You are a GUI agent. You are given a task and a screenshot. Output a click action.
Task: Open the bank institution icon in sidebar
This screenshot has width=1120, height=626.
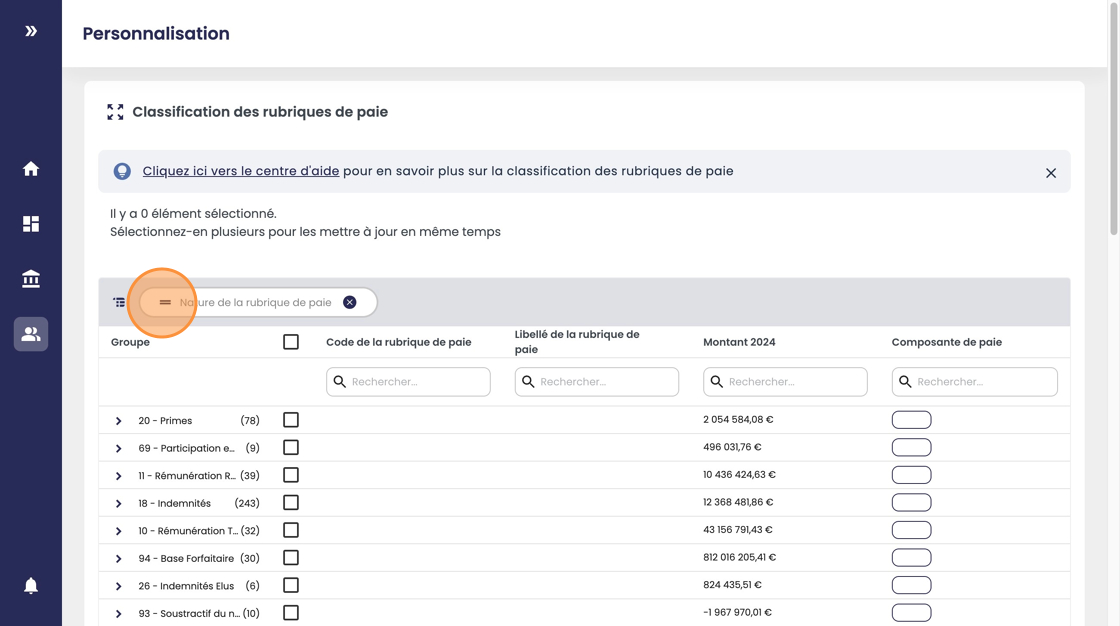tap(31, 279)
